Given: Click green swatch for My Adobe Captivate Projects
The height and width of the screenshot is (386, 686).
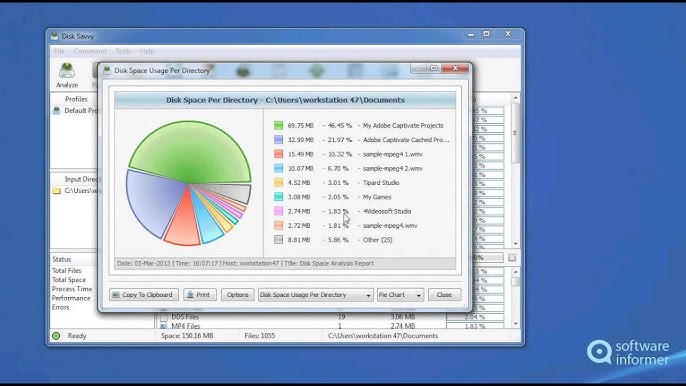Looking at the screenshot, I should [278, 125].
